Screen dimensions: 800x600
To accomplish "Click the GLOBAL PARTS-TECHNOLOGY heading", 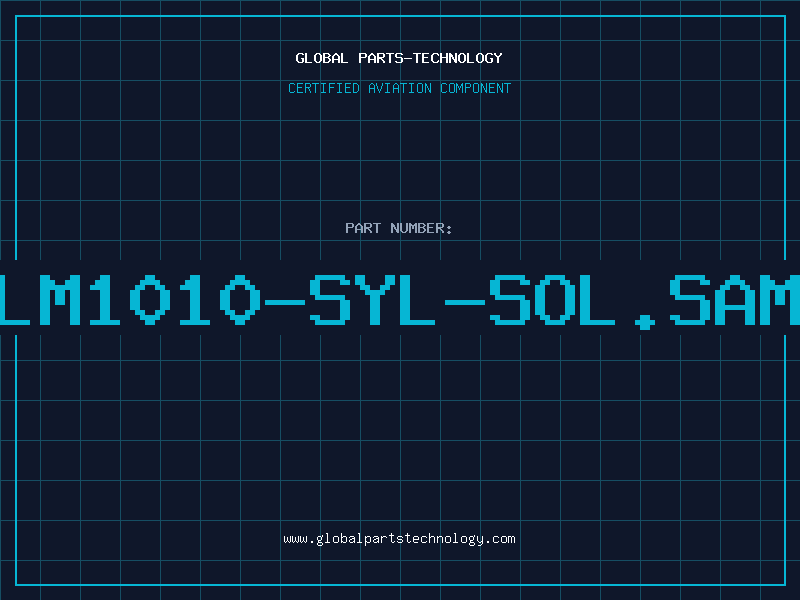I will point(399,58).
